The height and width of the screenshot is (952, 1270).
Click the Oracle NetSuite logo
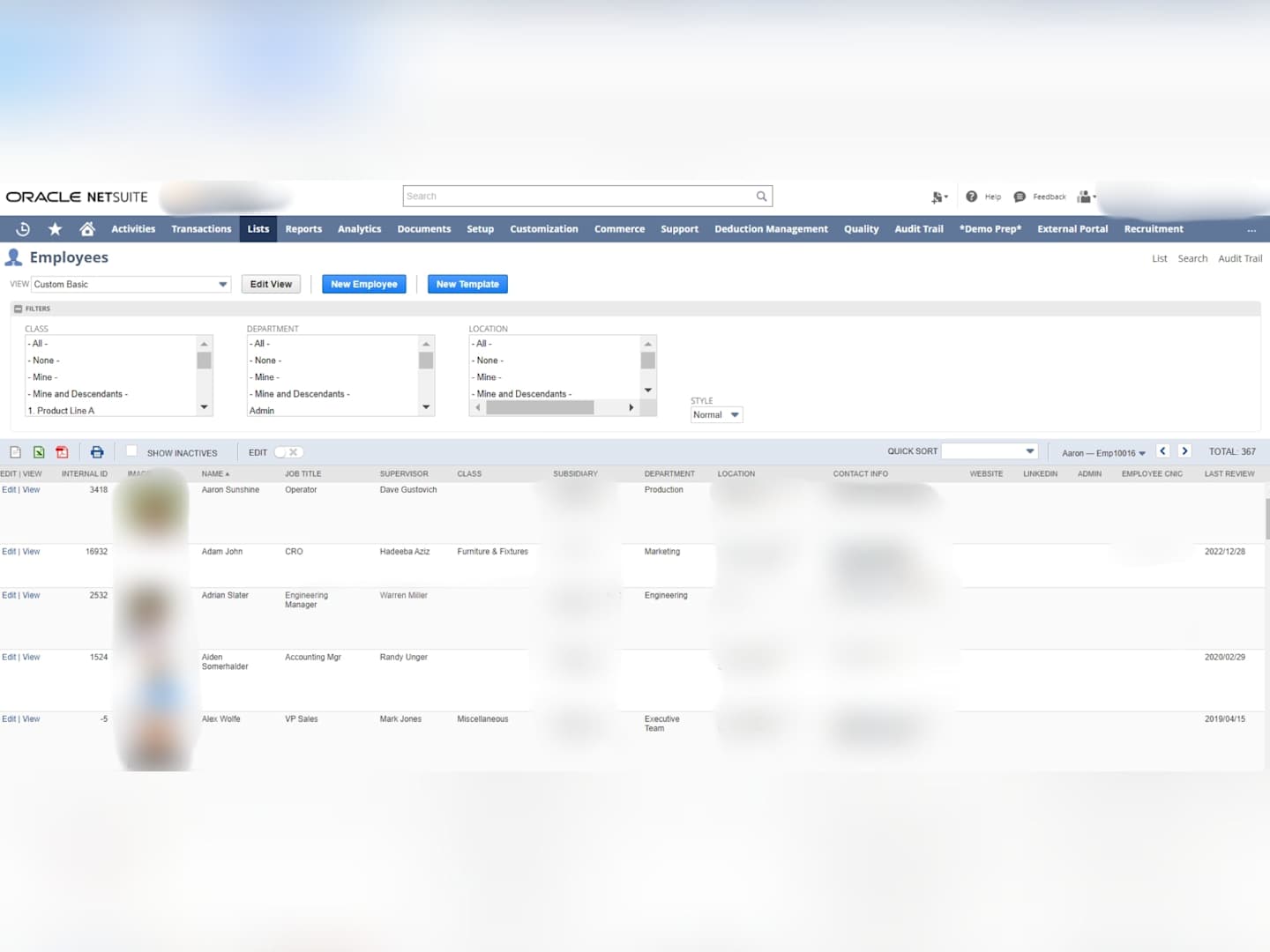pos(77,197)
